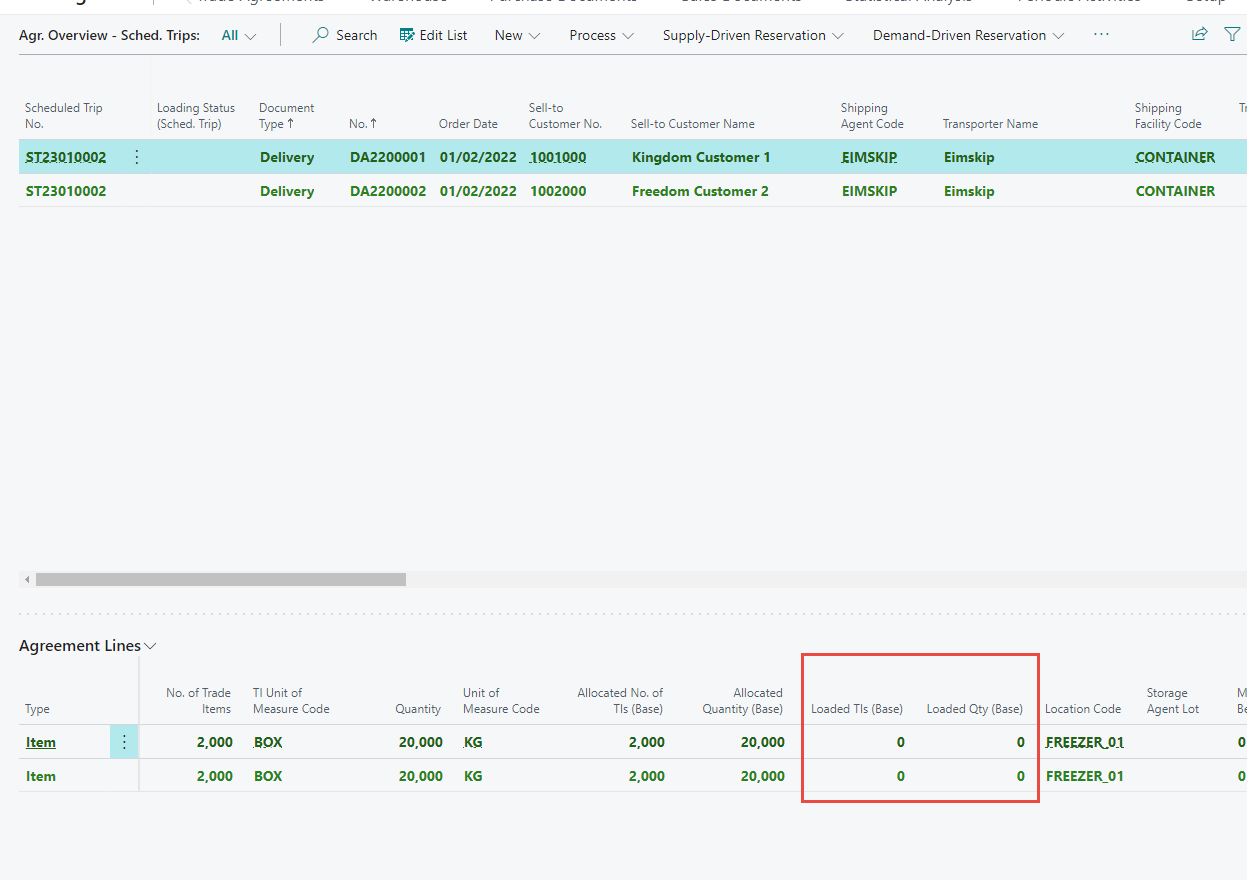Open the filter pane icon
1247x880 pixels.
coord(1232,35)
